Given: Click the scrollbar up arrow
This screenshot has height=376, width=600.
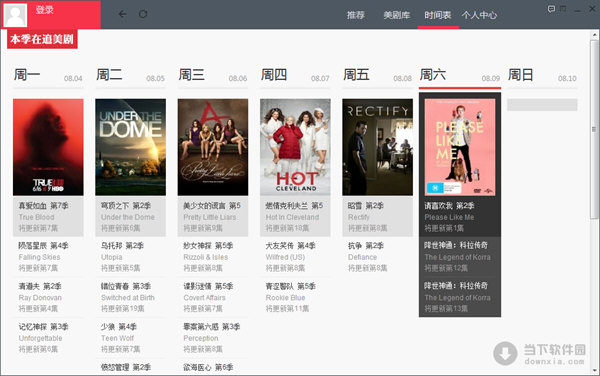Looking at the screenshot, I should 595,35.
